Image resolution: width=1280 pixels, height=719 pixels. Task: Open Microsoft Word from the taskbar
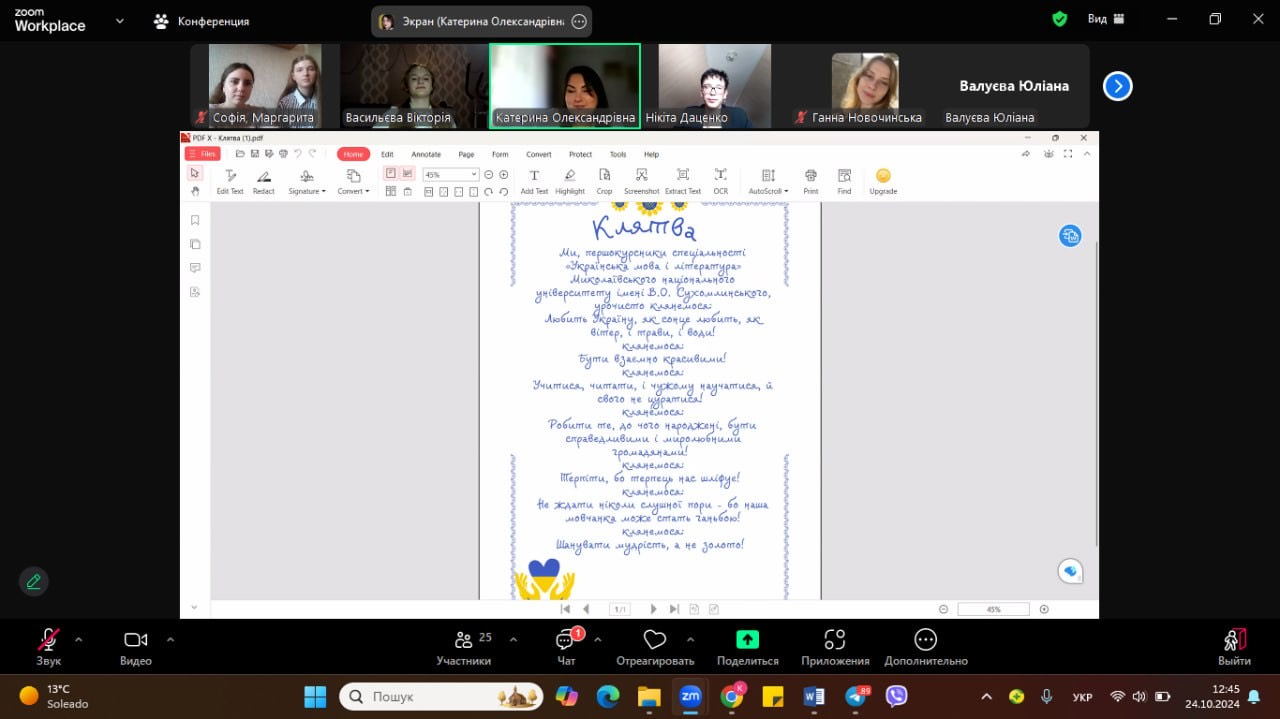coord(813,696)
